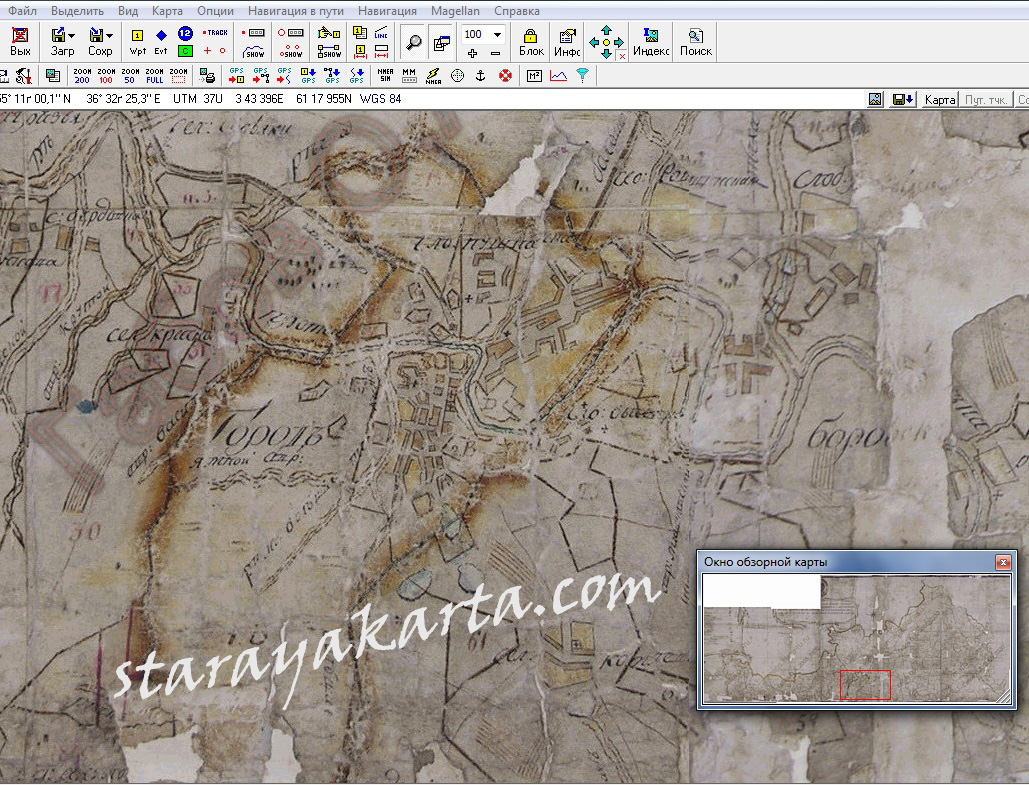Open the Файл menu
This screenshot has width=1029, height=785.
(22, 11)
